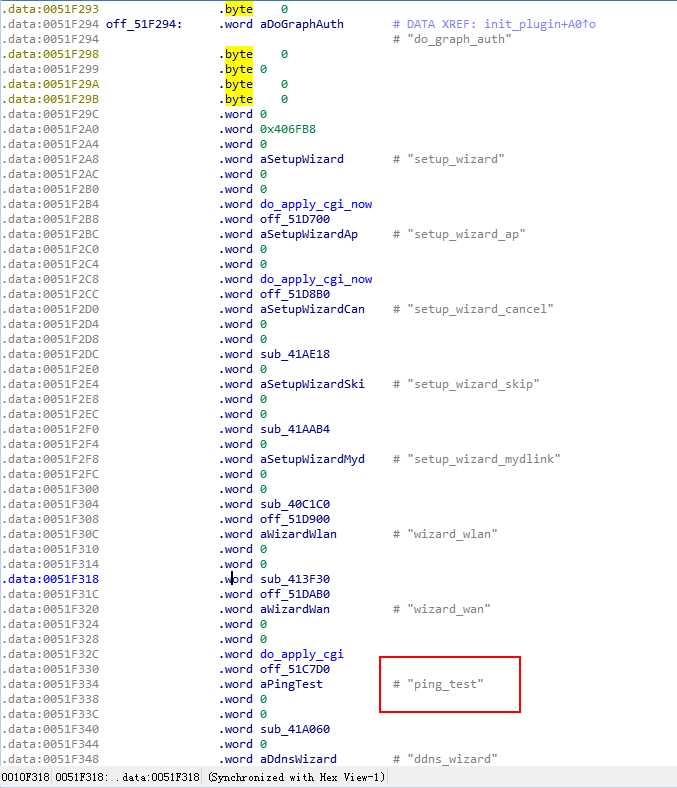
Task: Select the aSetupWizardAp symbol
Action: (x=308, y=234)
